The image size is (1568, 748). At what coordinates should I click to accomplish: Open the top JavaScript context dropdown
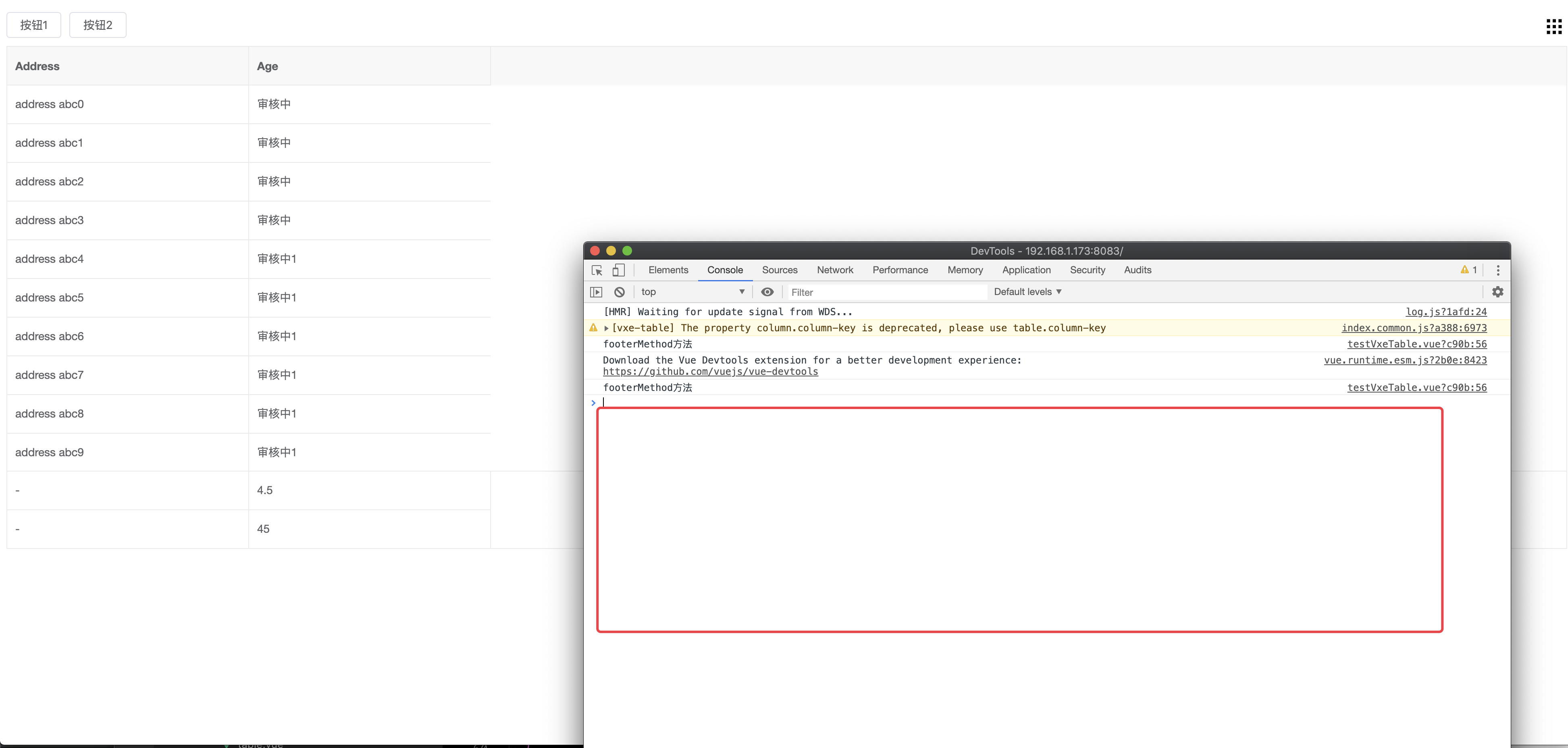coord(692,292)
